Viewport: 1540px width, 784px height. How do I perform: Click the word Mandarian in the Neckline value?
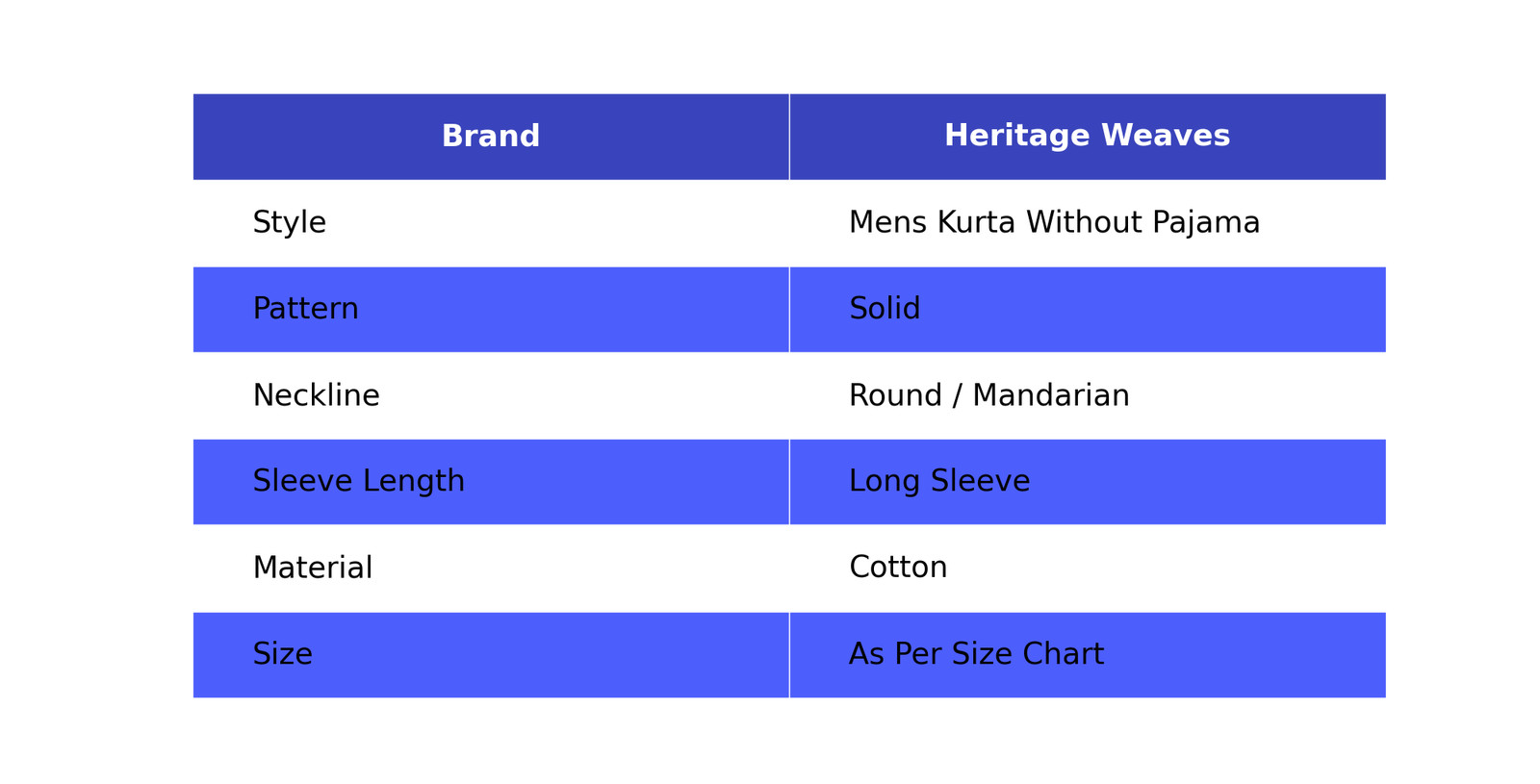1050,395
